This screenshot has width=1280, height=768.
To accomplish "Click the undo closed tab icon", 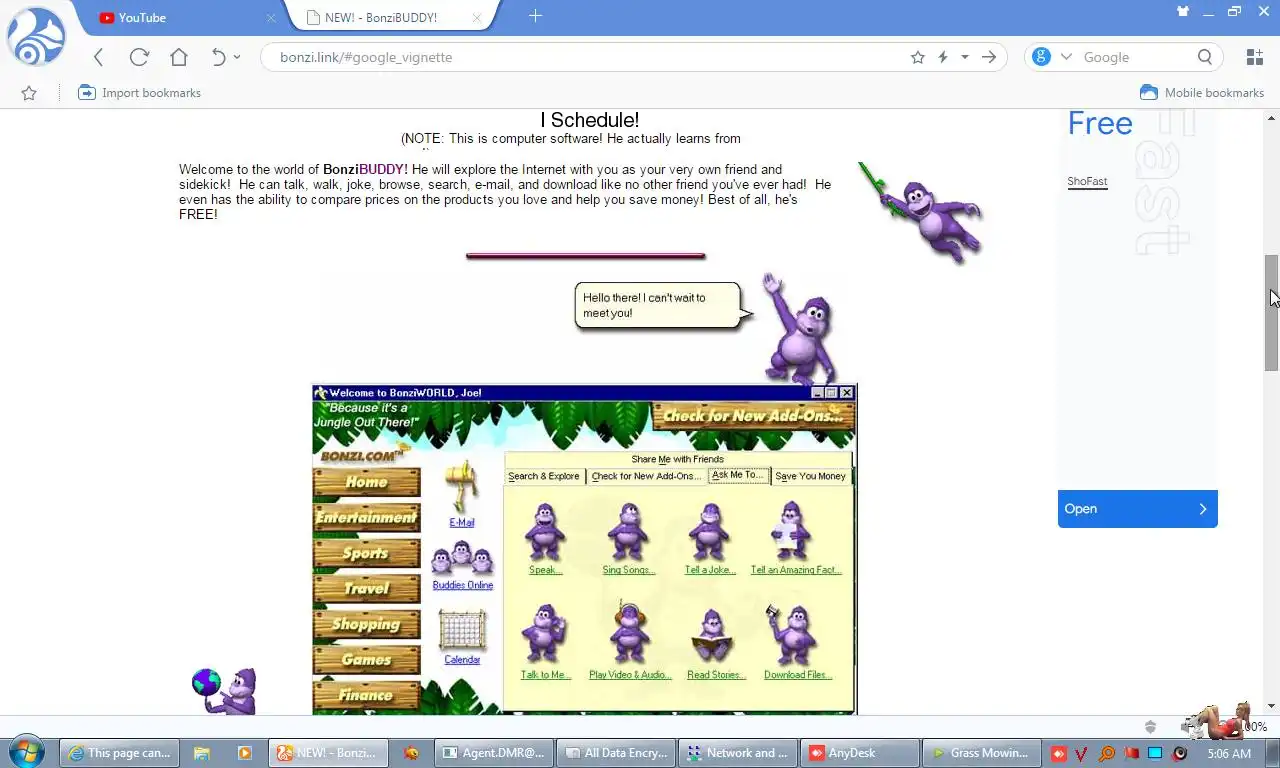I will coord(219,57).
